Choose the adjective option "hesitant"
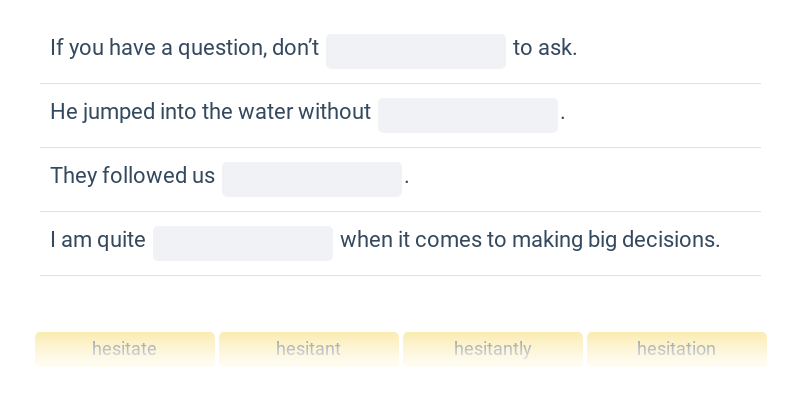The image size is (800, 400). click(309, 349)
